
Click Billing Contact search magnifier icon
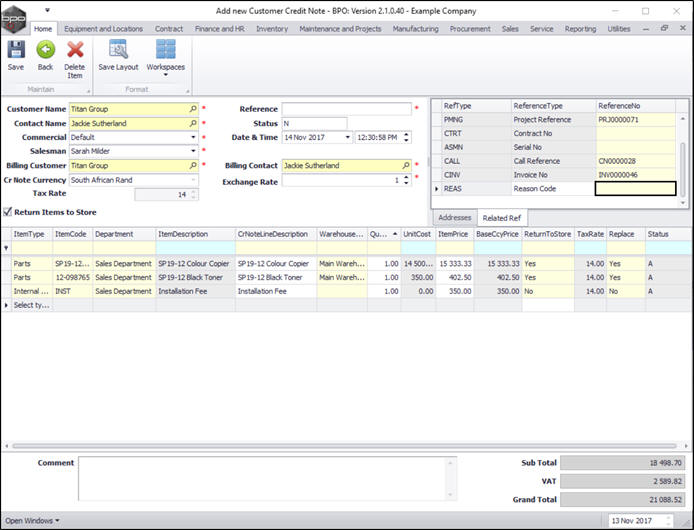(x=406, y=166)
